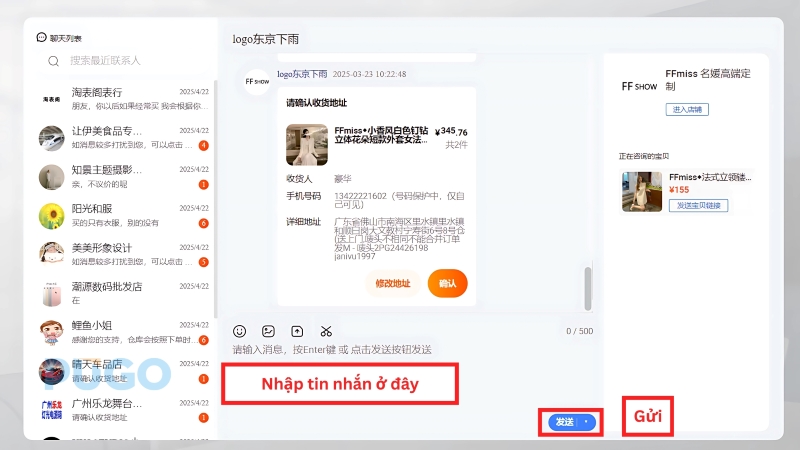Click the file upload icon

297,331
